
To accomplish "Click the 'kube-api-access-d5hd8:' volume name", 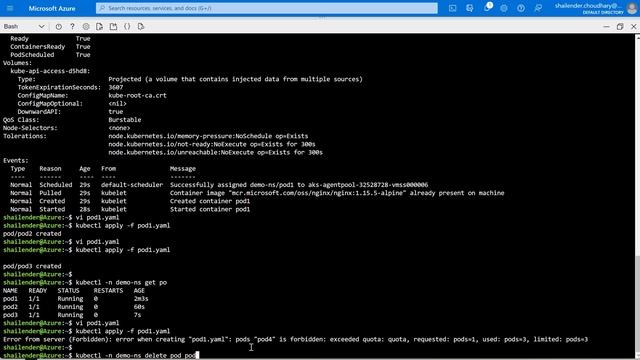I will pos(50,71).
